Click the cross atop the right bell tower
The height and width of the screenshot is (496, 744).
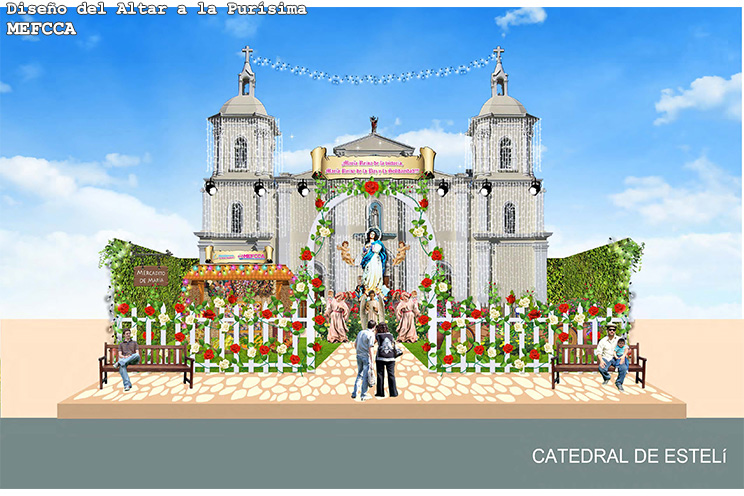tap(498, 53)
